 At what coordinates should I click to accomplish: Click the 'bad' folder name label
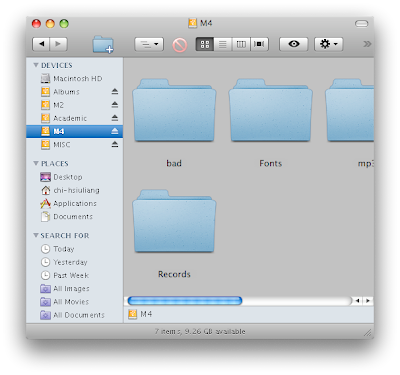coord(174,163)
